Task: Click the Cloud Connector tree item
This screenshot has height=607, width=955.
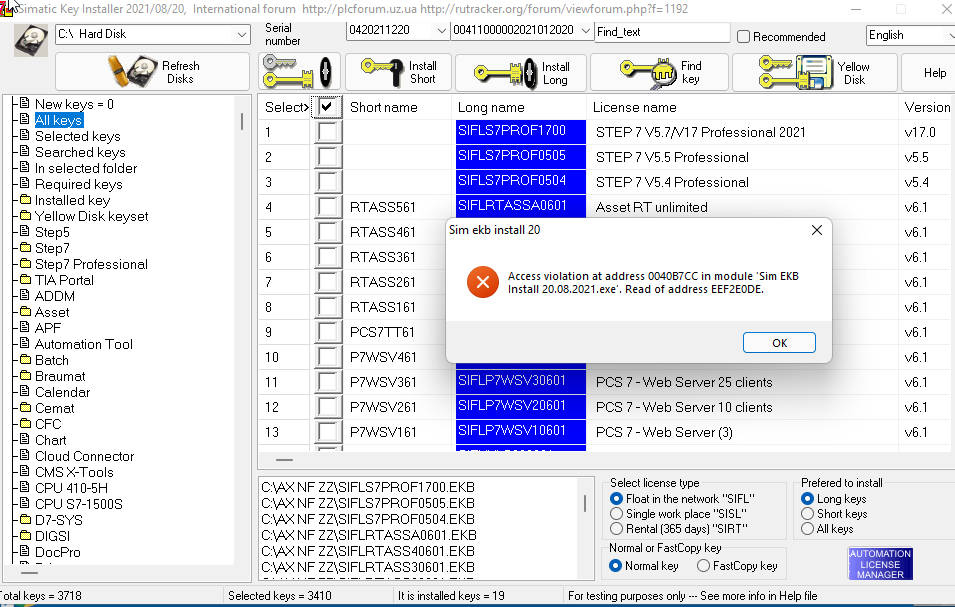Action: [x=84, y=456]
